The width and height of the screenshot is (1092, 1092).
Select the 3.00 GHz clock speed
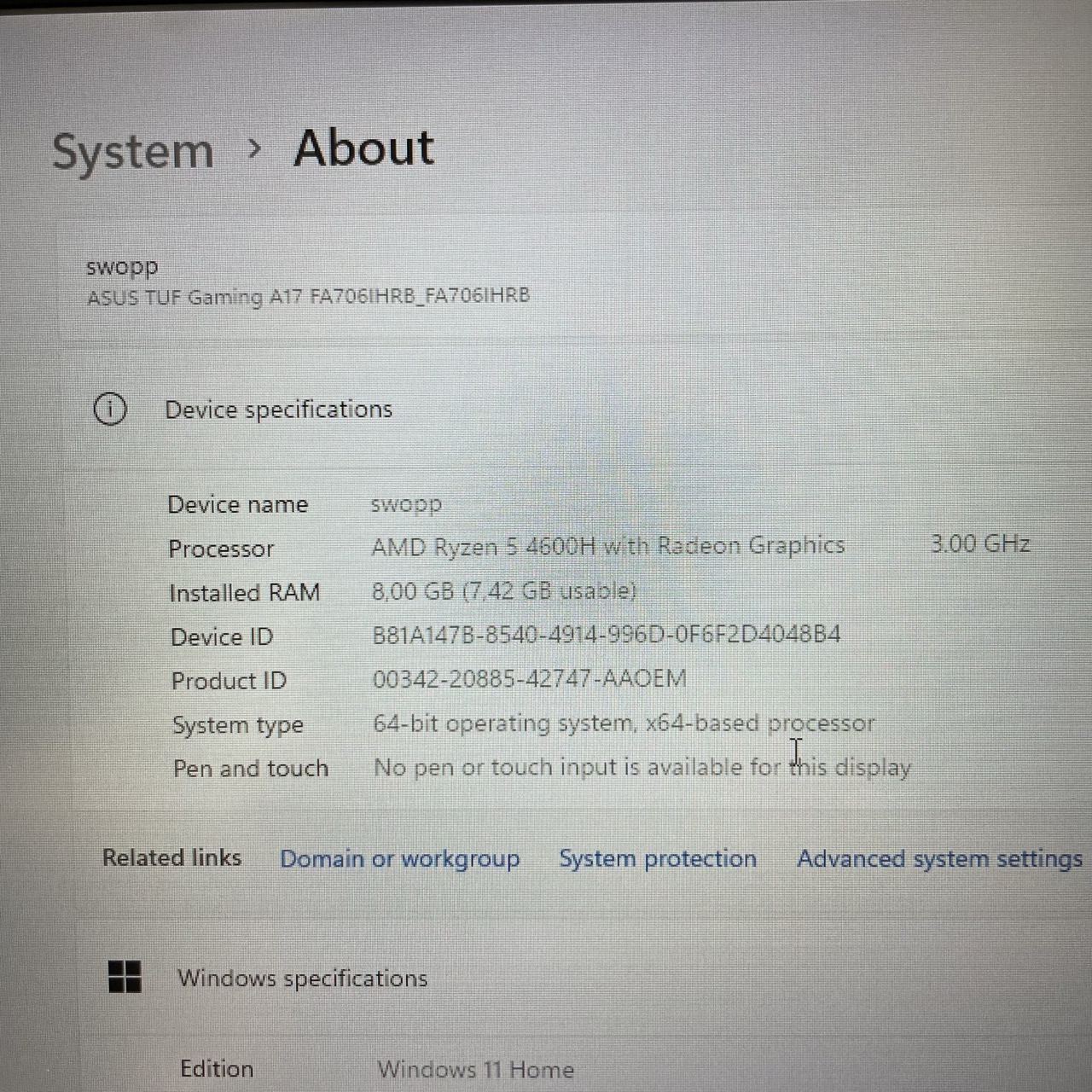980,543
